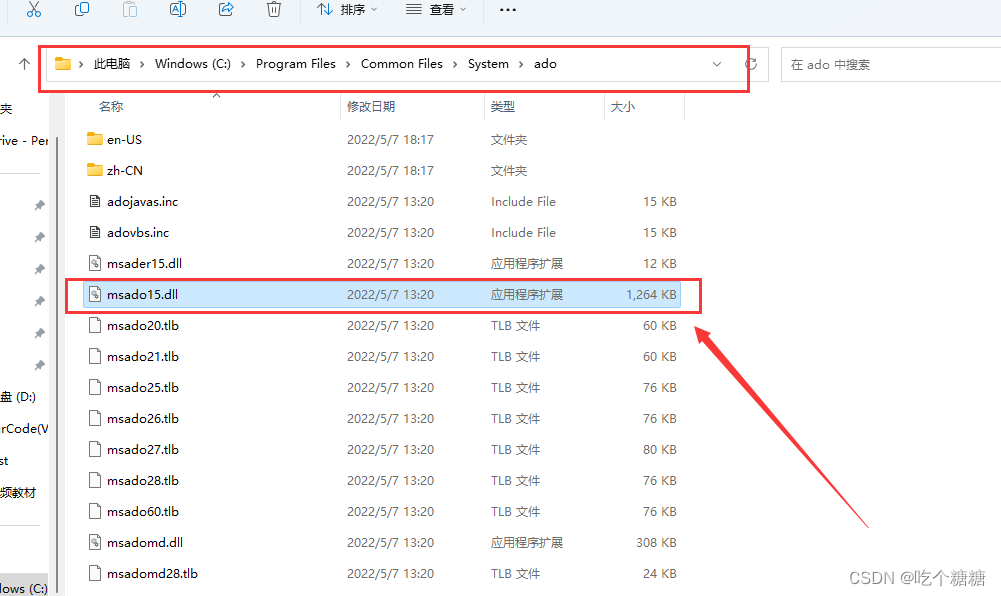Select the msado28.tlb file icon

click(94, 481)
